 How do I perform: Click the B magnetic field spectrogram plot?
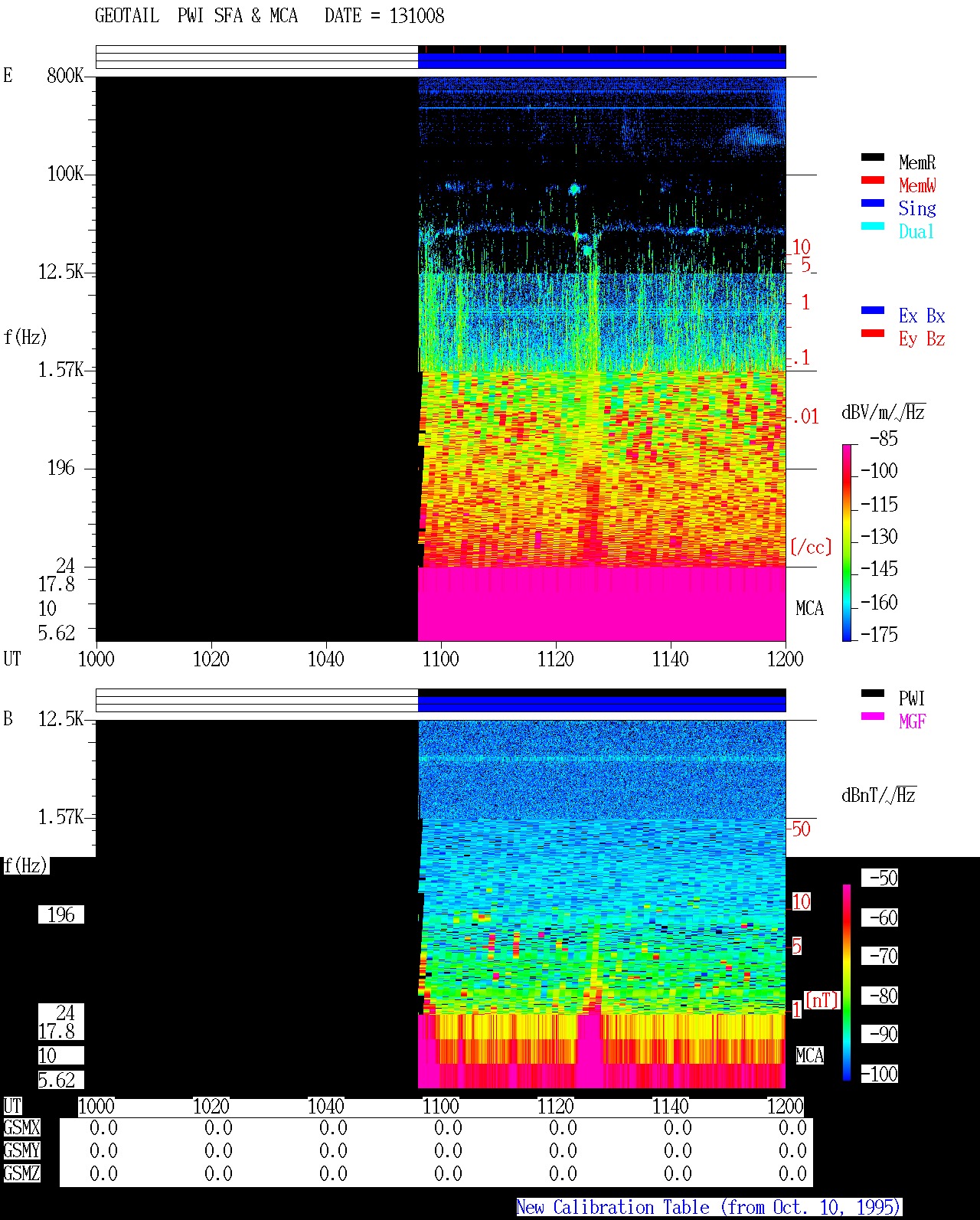tap(441, 904)
